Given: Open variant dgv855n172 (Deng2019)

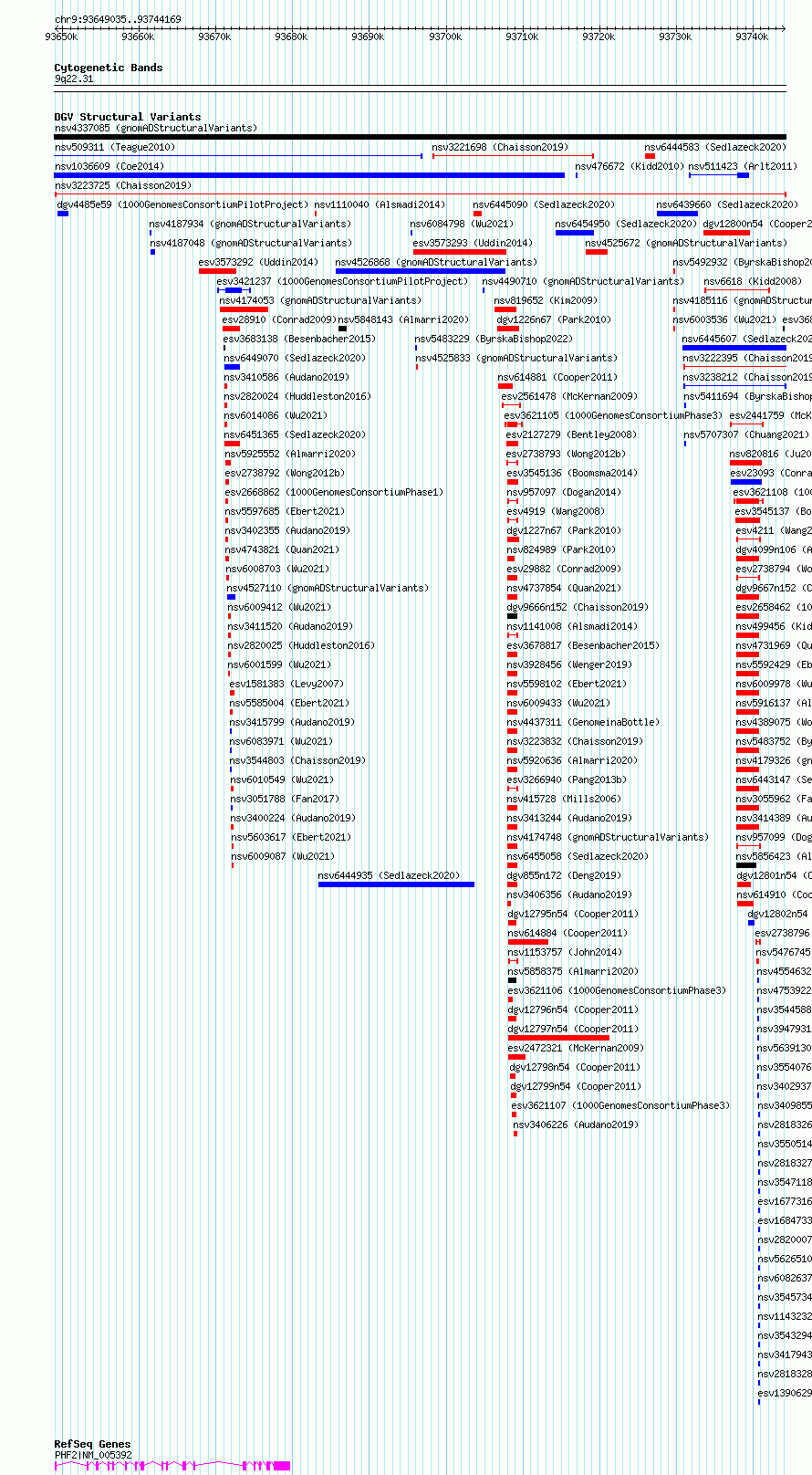Looking at the screenshot, I should click(564, 875).
